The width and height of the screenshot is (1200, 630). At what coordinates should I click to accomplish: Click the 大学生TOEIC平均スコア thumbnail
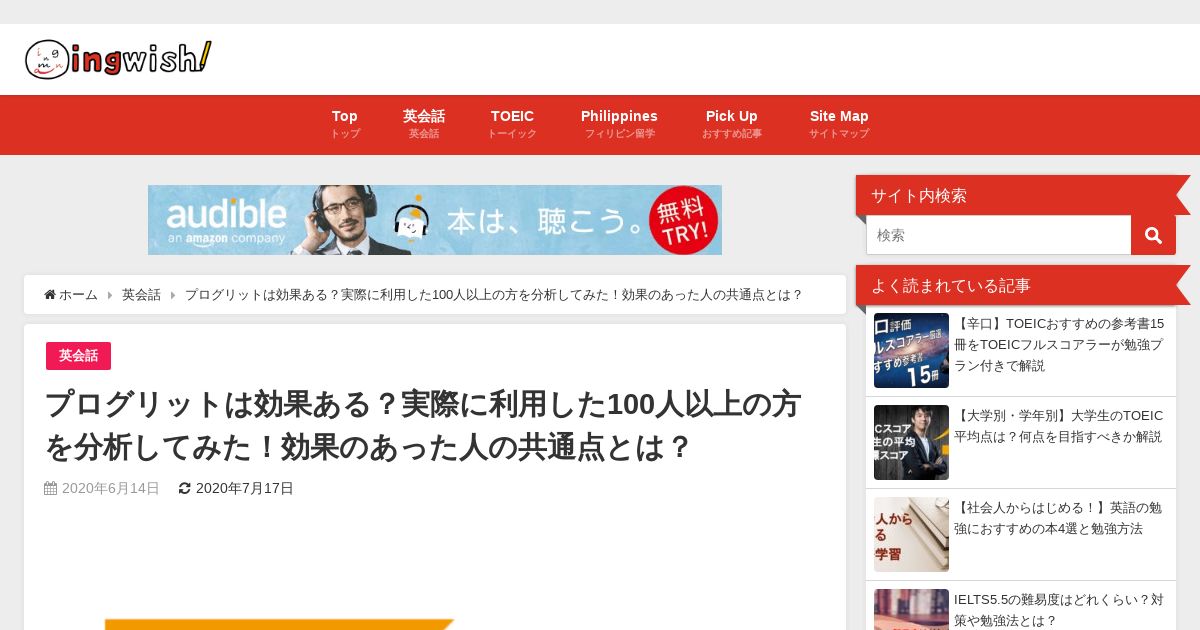tap(911, 442)
